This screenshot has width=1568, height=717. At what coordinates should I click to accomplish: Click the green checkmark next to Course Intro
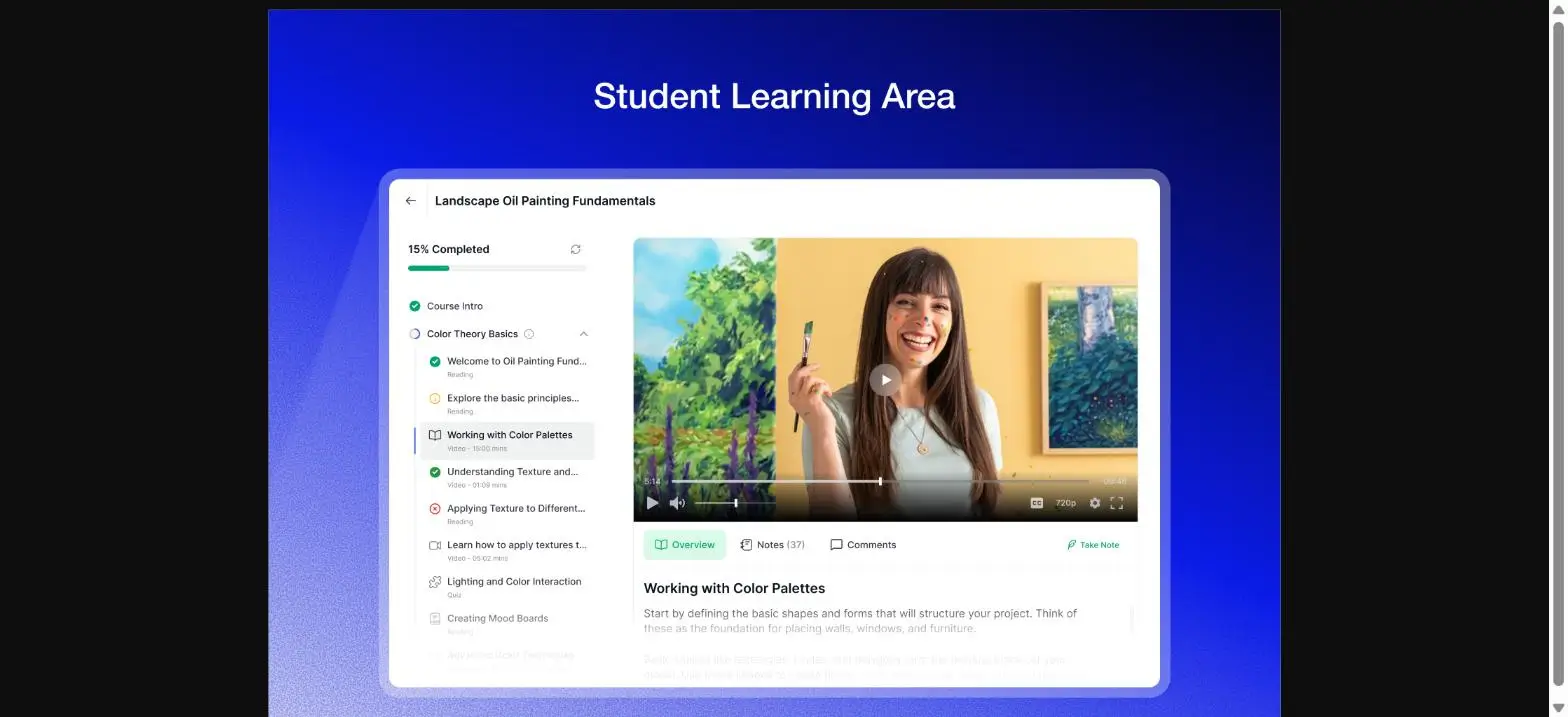415,306
